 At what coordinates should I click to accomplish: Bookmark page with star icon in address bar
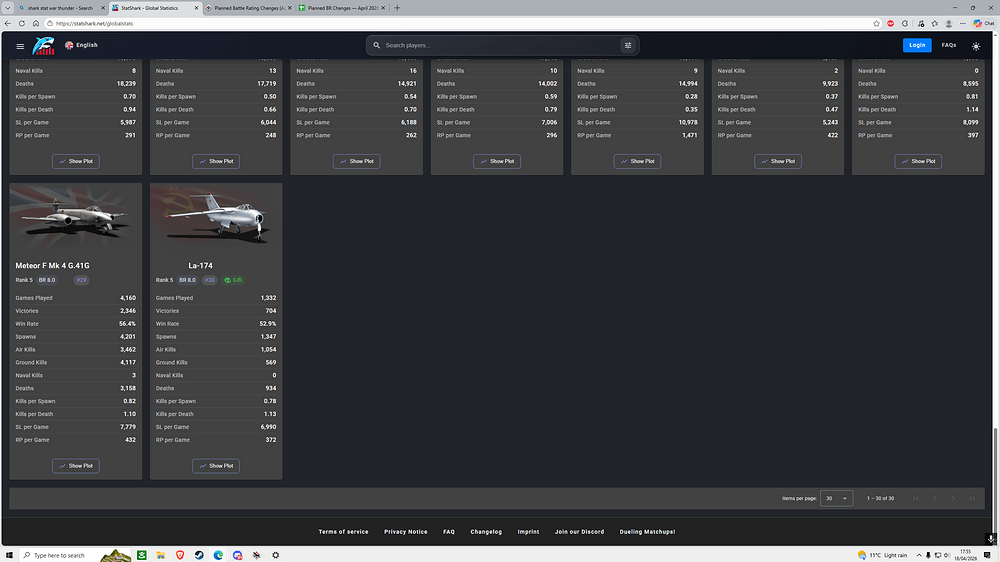[x=876, y=24]
